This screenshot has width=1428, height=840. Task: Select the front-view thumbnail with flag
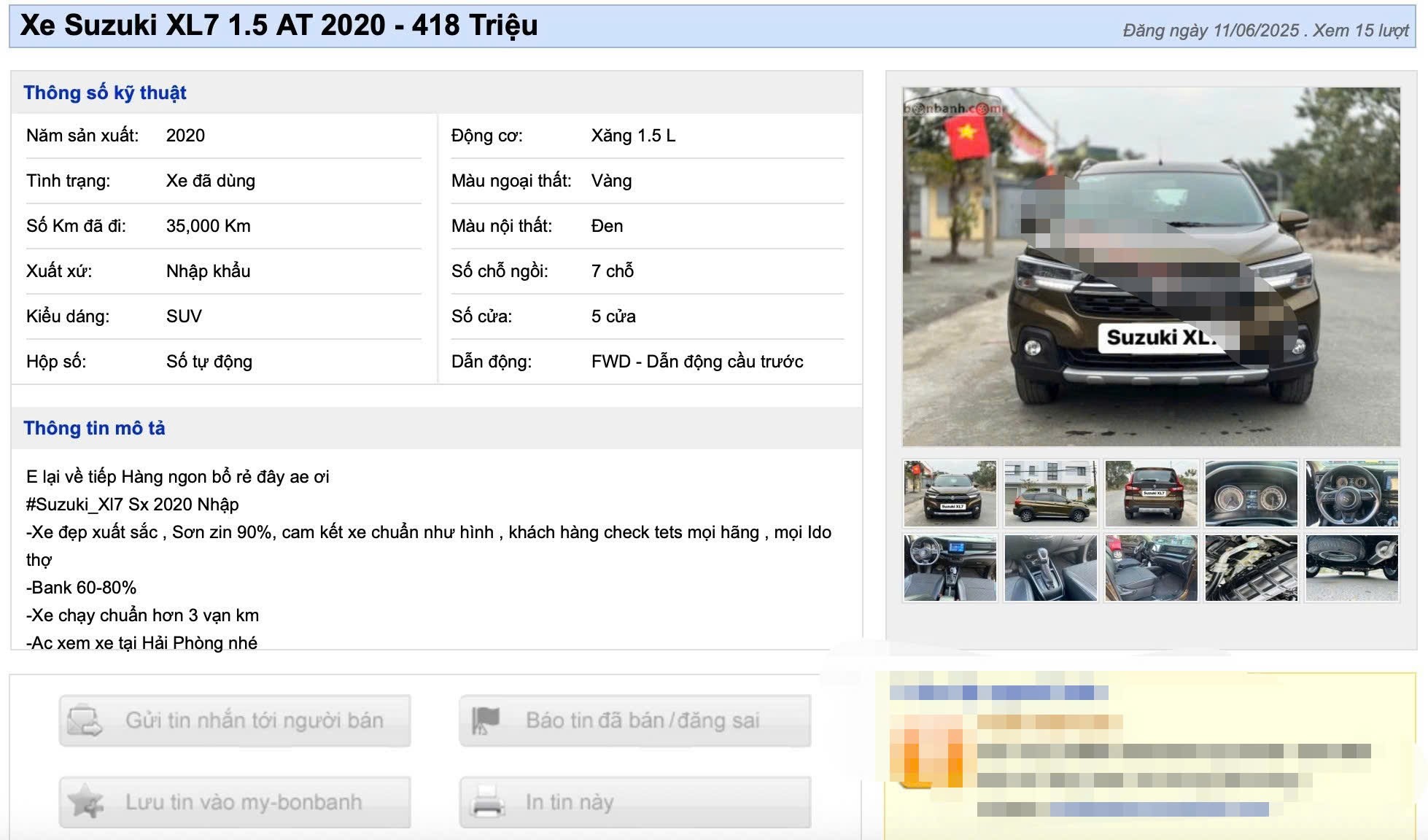coord(950,493)
